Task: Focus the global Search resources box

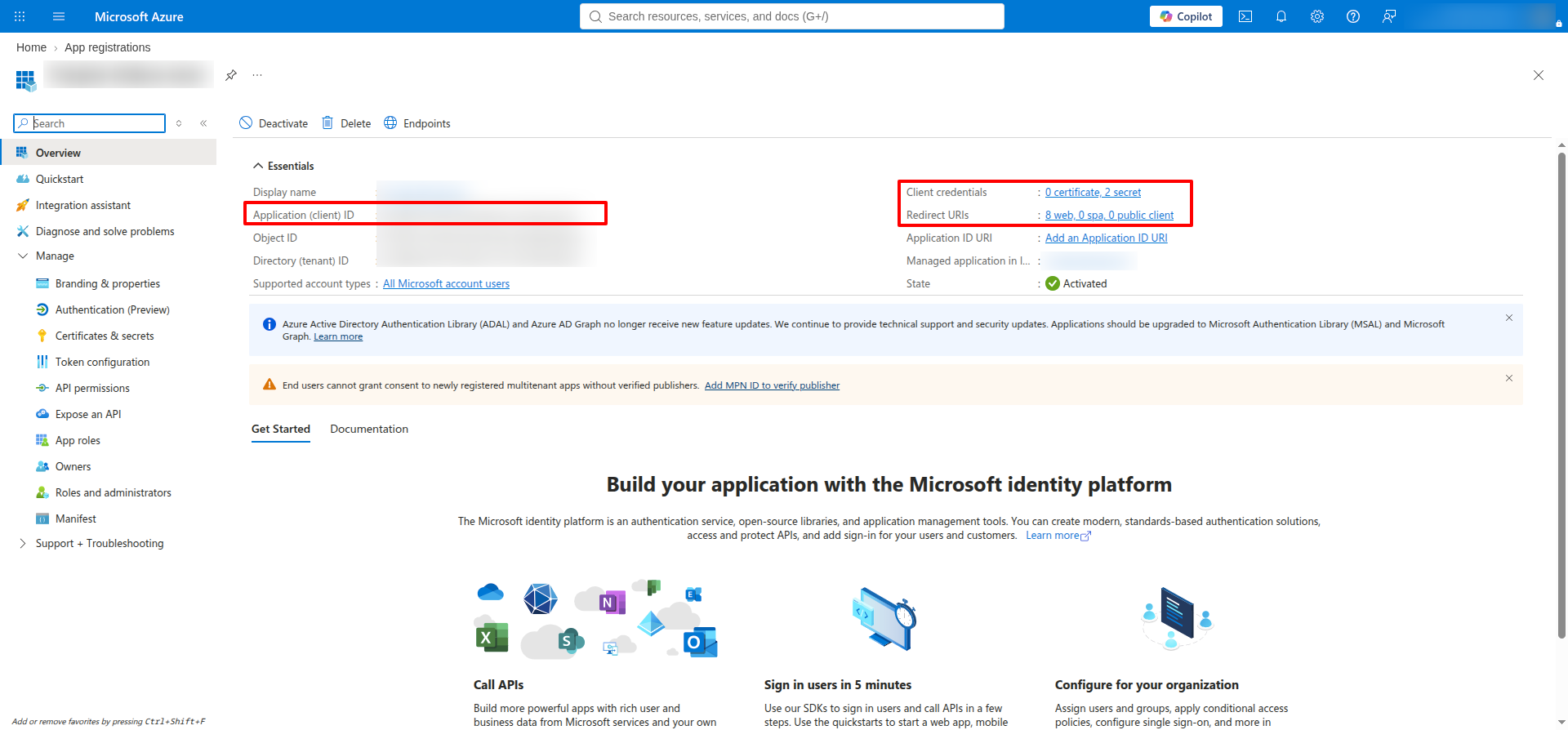Action: [x=792, y=16]
